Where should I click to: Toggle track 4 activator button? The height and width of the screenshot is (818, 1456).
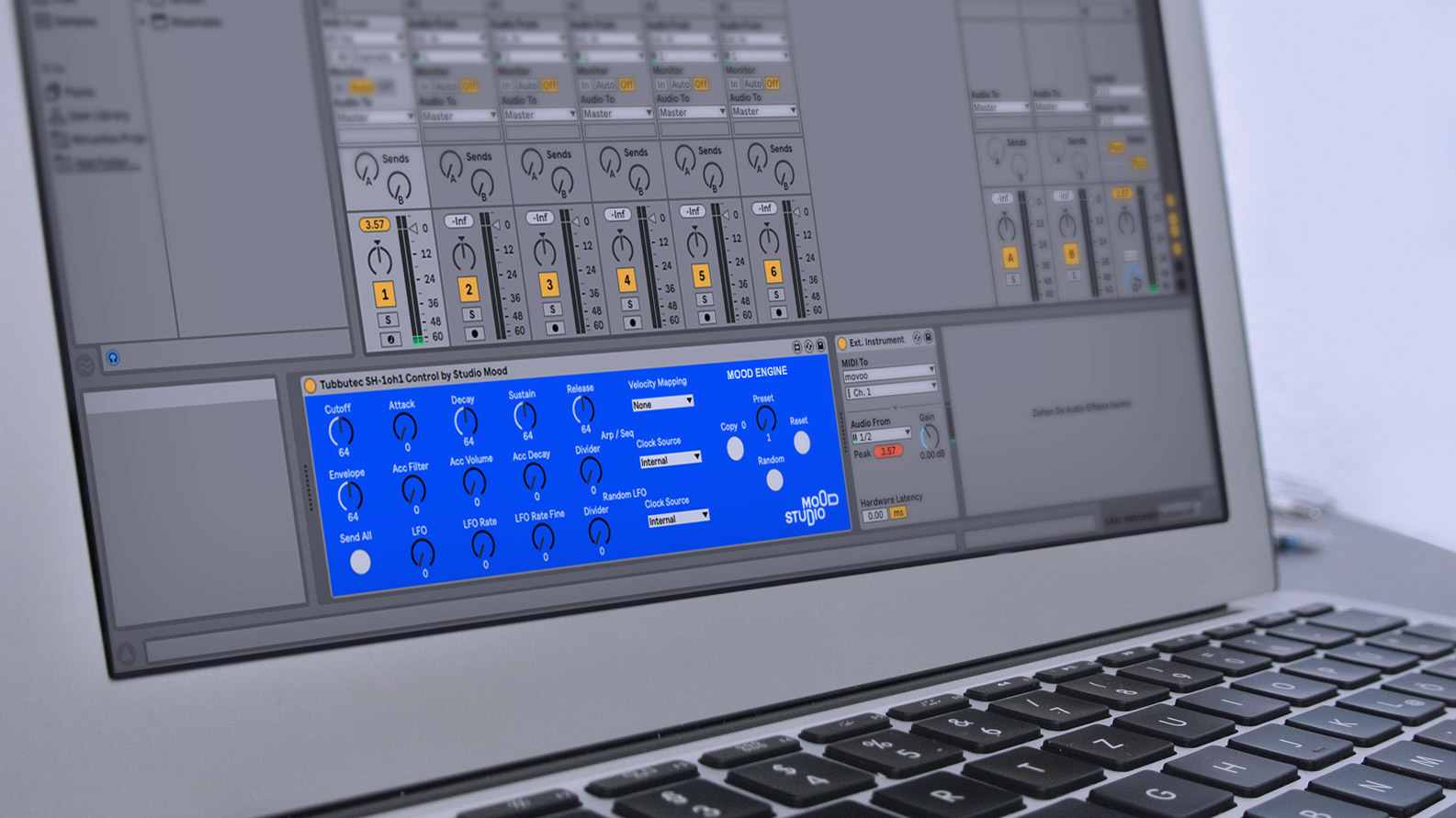(626, 279)
